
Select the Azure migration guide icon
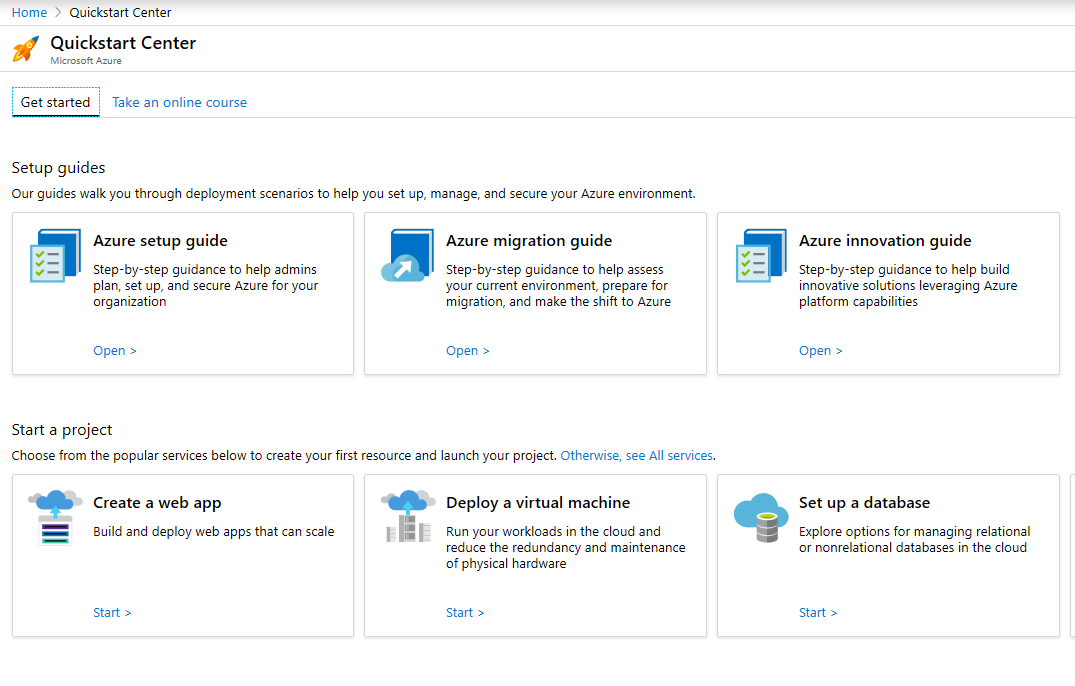tap(408, 256)
